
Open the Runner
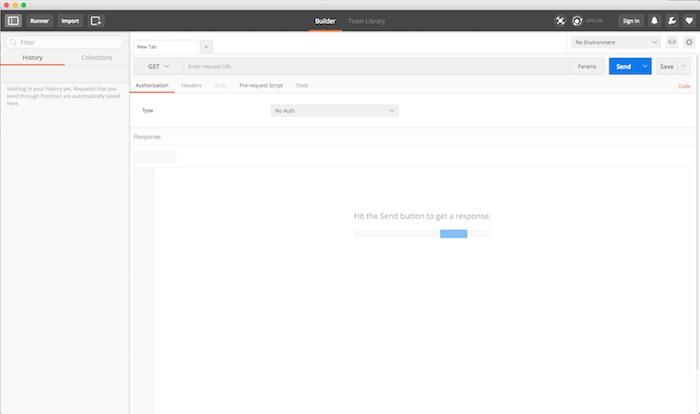[x=39, y=21]
